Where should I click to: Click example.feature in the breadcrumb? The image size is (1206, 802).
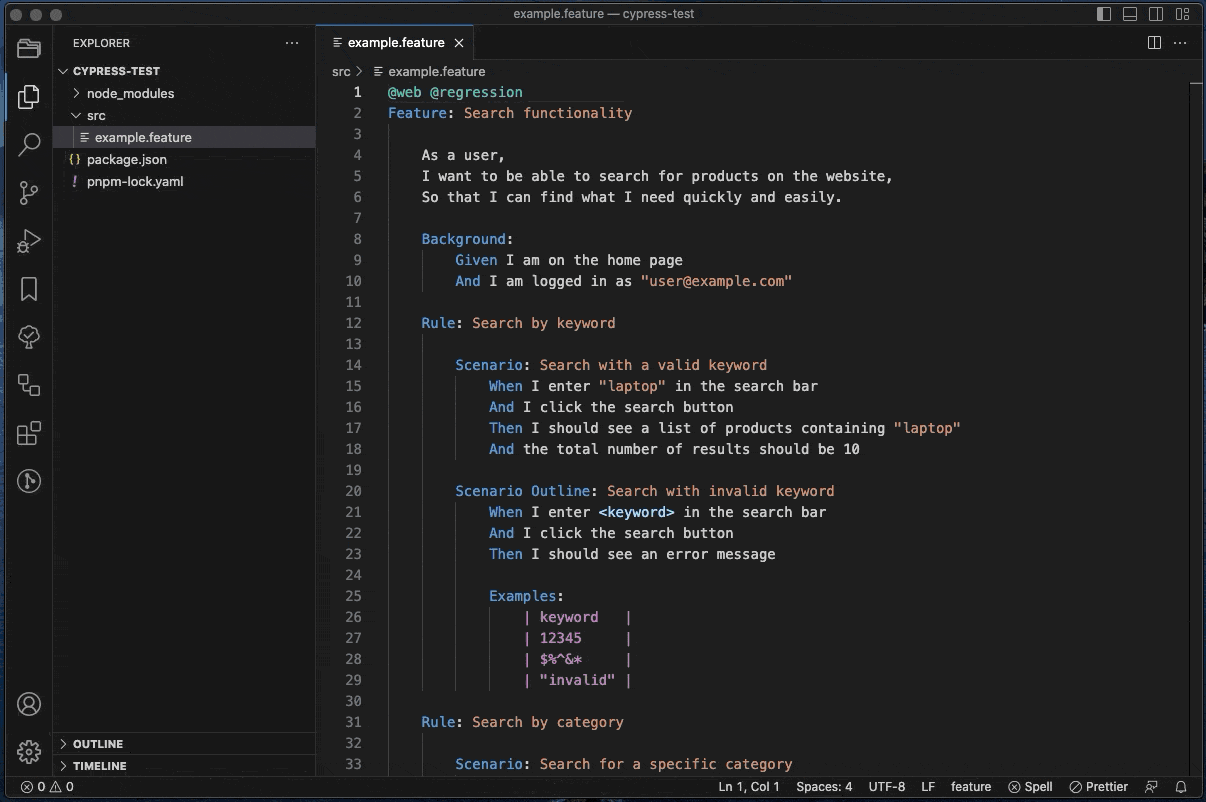(436, 71)
